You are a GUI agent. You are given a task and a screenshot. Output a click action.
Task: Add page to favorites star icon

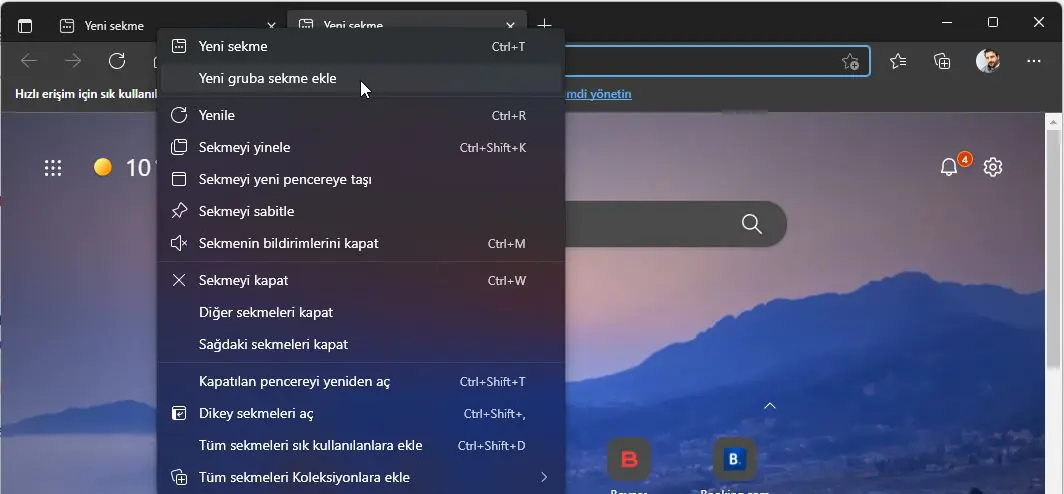point(850,62)
